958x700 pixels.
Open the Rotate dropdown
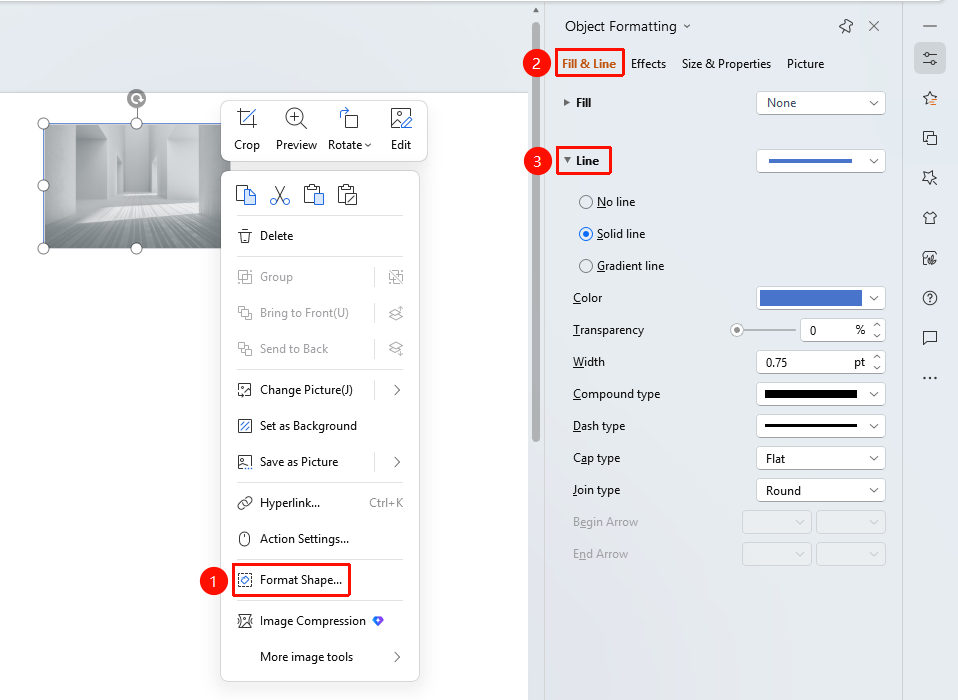[x=349, y=129]
